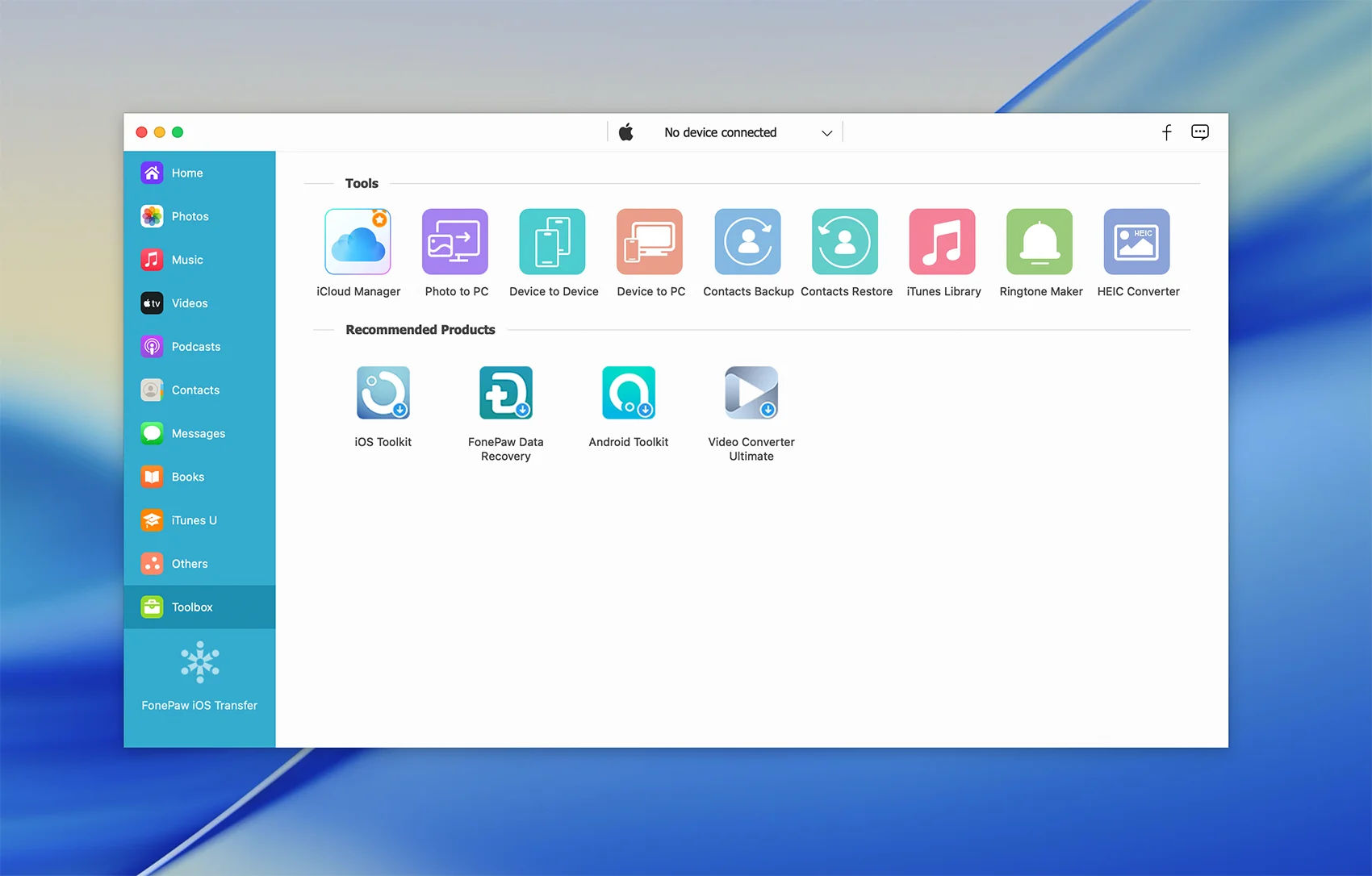Image resolution: width=1372 pixels, height=876 pixels.
Task: Go to Photos in the sidebar
Action: click(190, 216)
